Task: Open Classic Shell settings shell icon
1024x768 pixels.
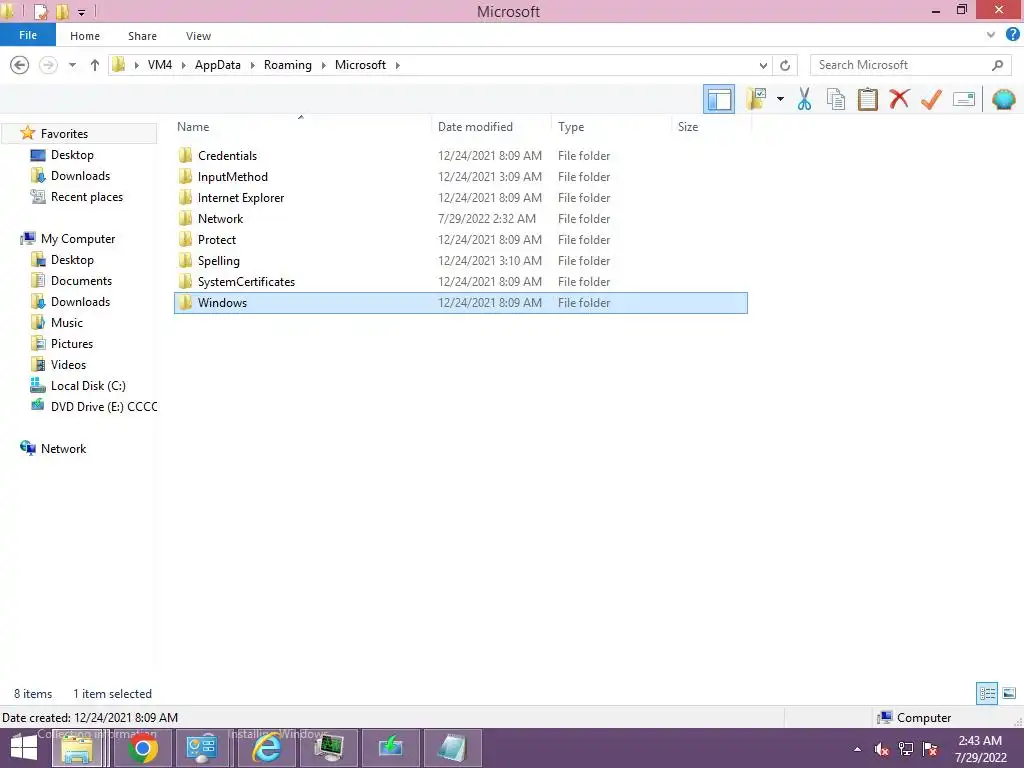Action: 1004,99
